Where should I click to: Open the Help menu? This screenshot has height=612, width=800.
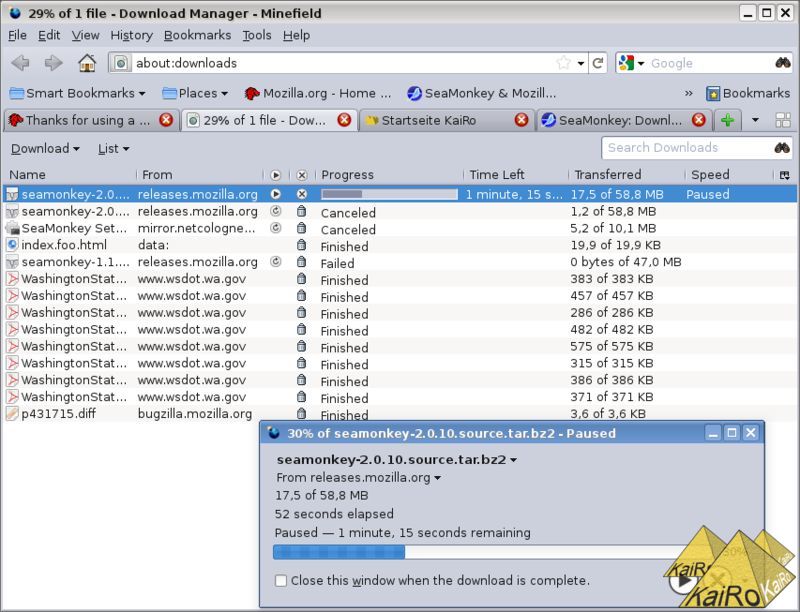pos(296,35)
